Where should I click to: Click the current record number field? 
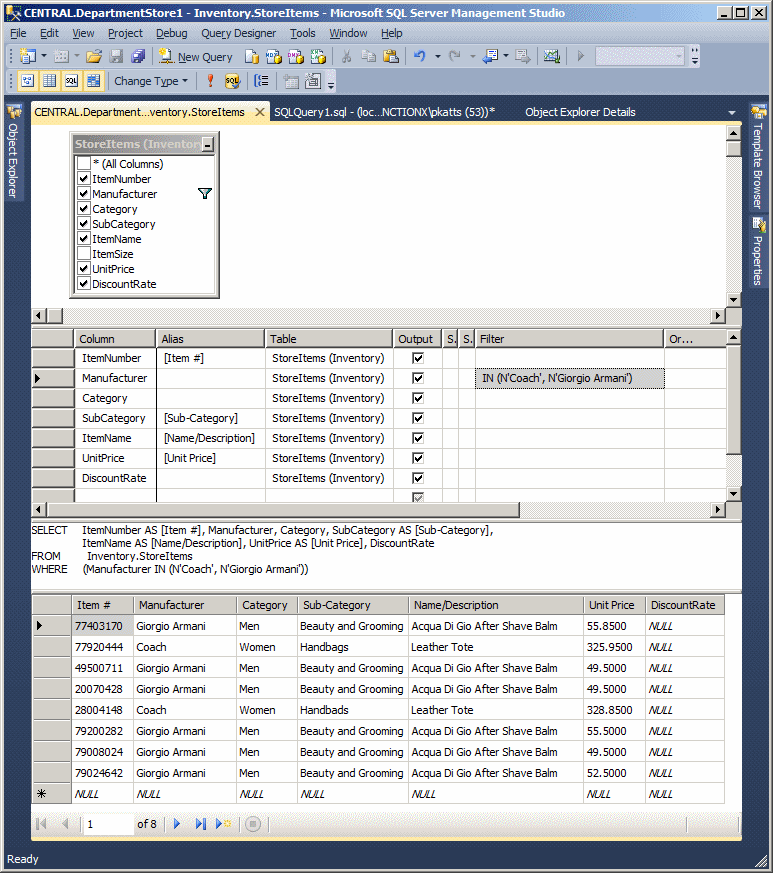[109, 824]
